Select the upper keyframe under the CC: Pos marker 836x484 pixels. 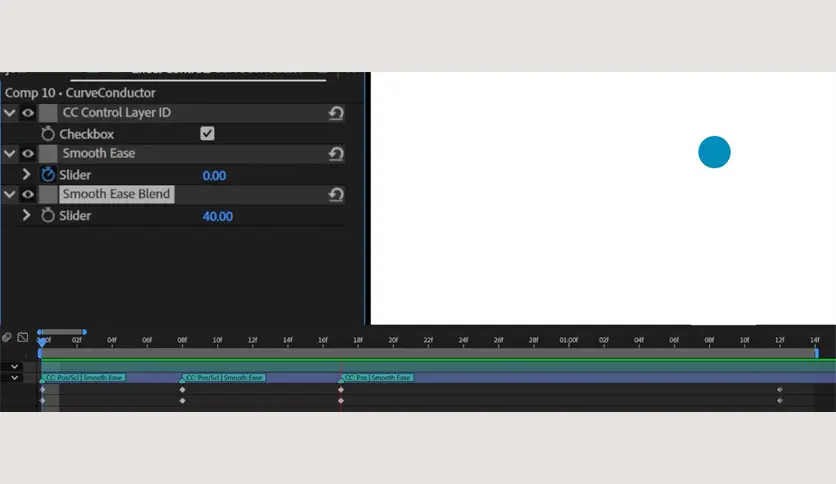point(341,390)
